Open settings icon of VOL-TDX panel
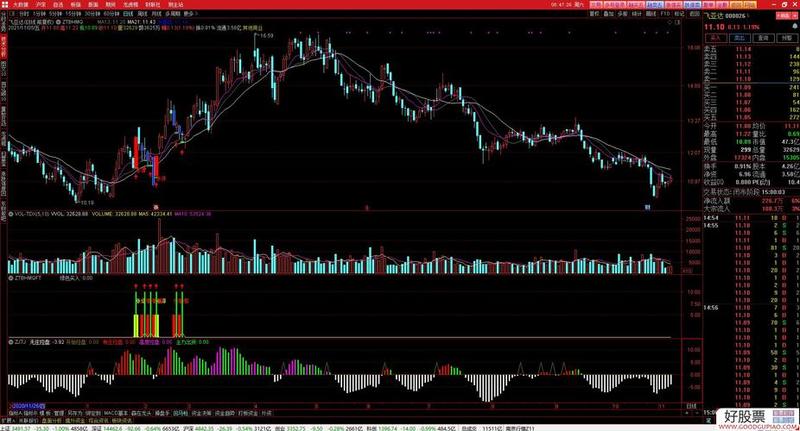800x431 pixels. click(11, 214)
